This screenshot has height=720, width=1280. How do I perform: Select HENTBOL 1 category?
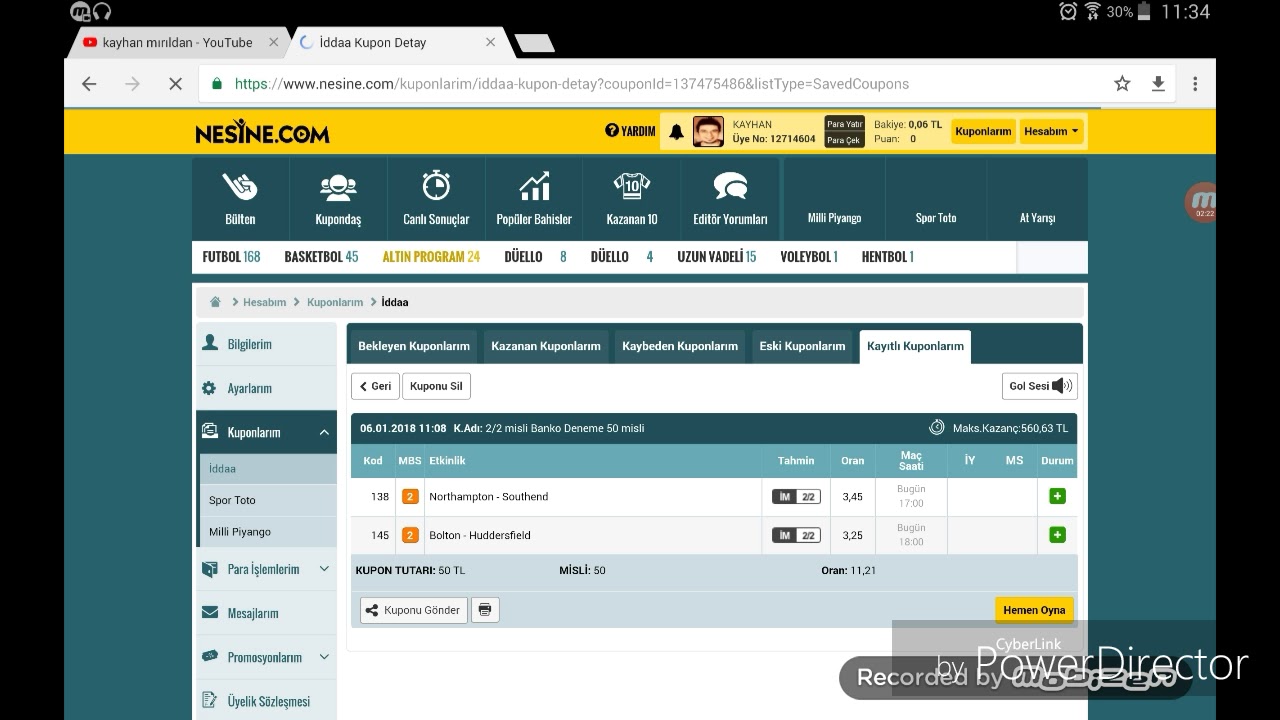point(888,257)
